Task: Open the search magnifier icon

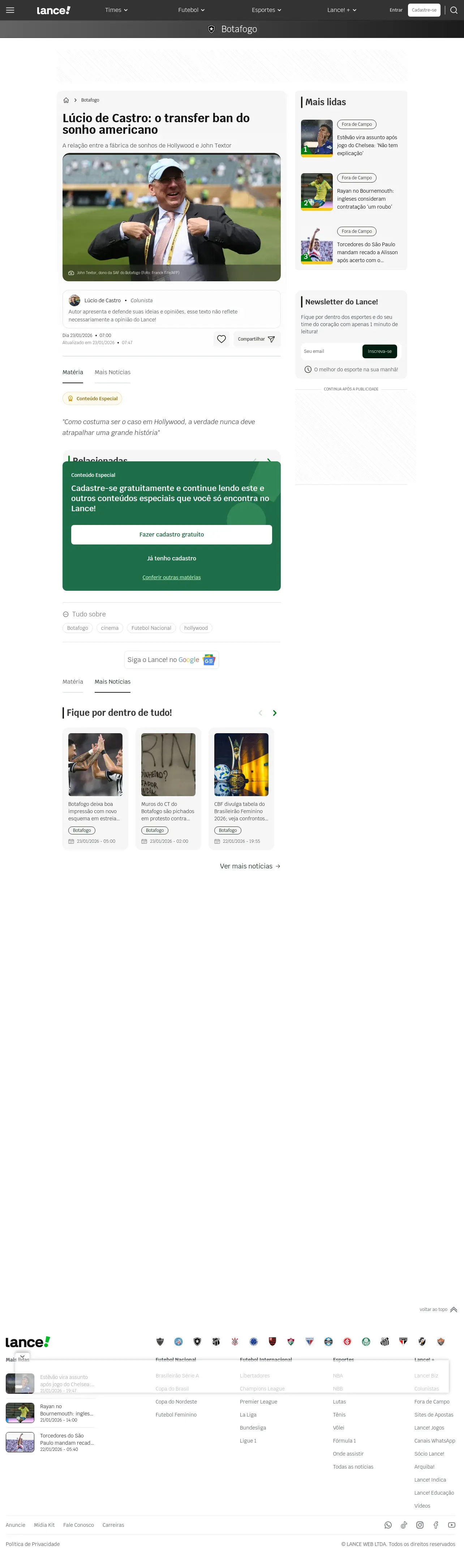Action: click(454, 10)
